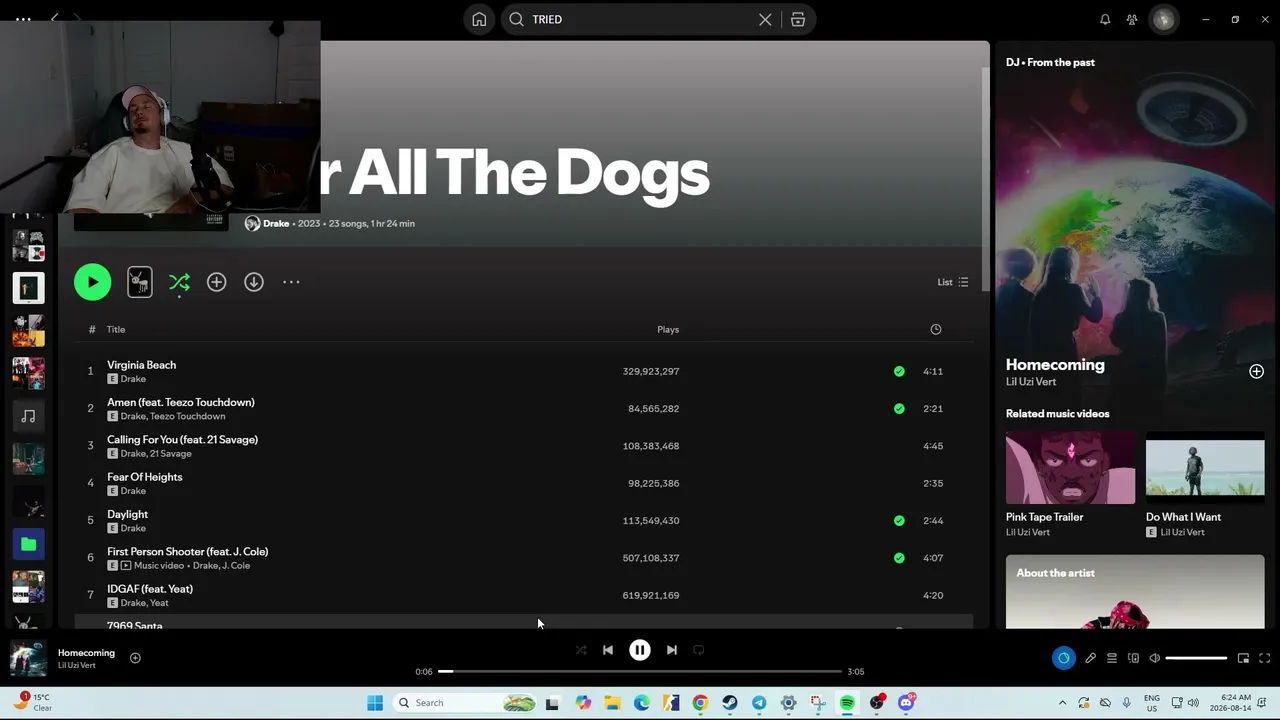
Task: Open the mini player
Action: (x=1243, y=658)
